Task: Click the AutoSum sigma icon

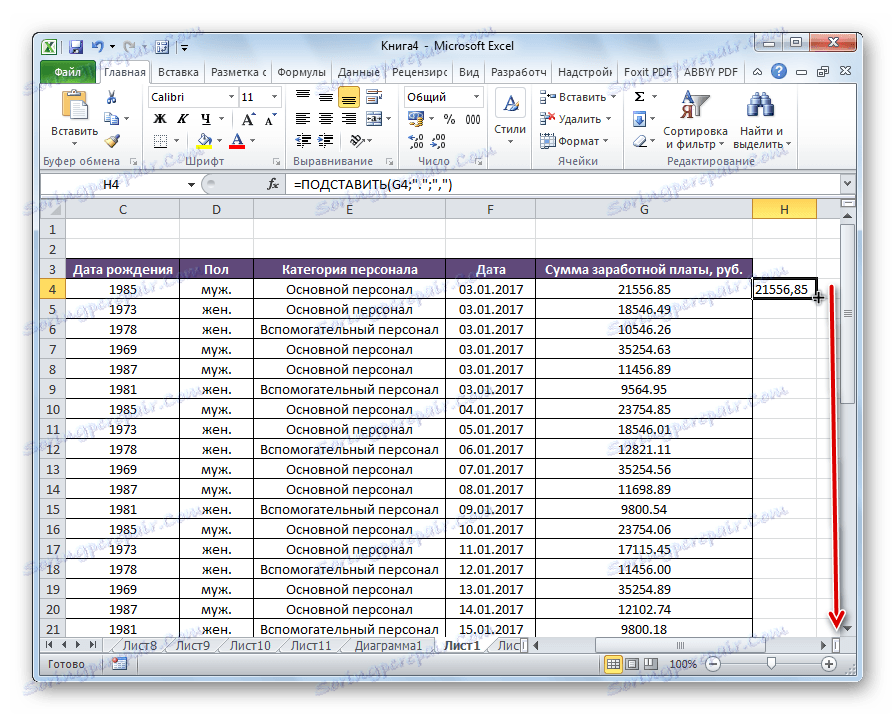Action: (640, 97)
